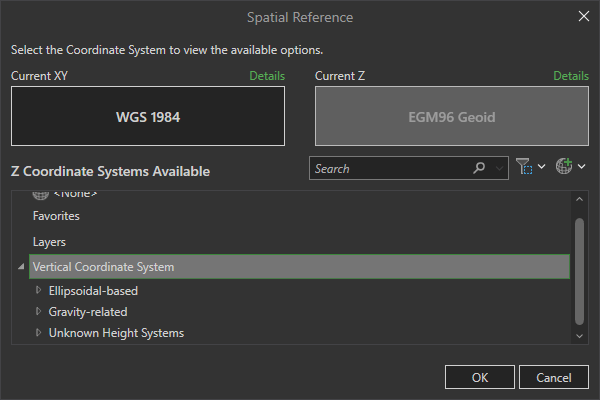
Task: Expand the Gravity-related group
Action: 39,312
